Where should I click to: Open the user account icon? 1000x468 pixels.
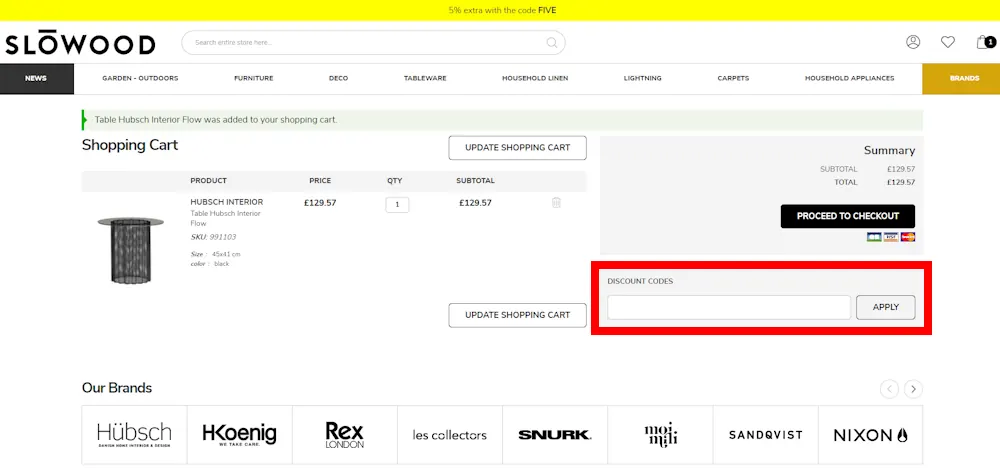coord(913,42)
